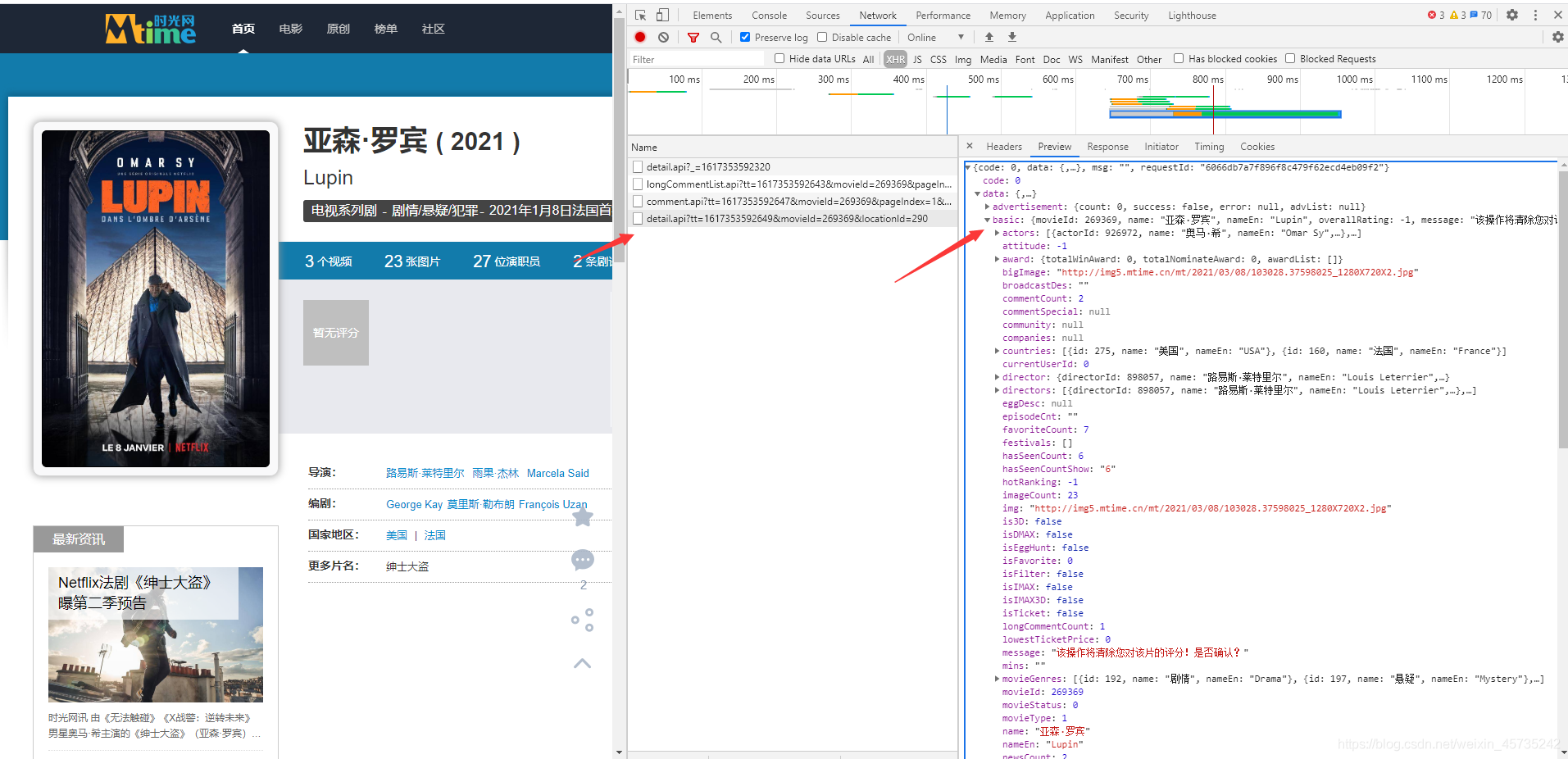Screen dimensions: 1568x759
Task: Click the red errors count badge
Action: (x=1436, y=15)
